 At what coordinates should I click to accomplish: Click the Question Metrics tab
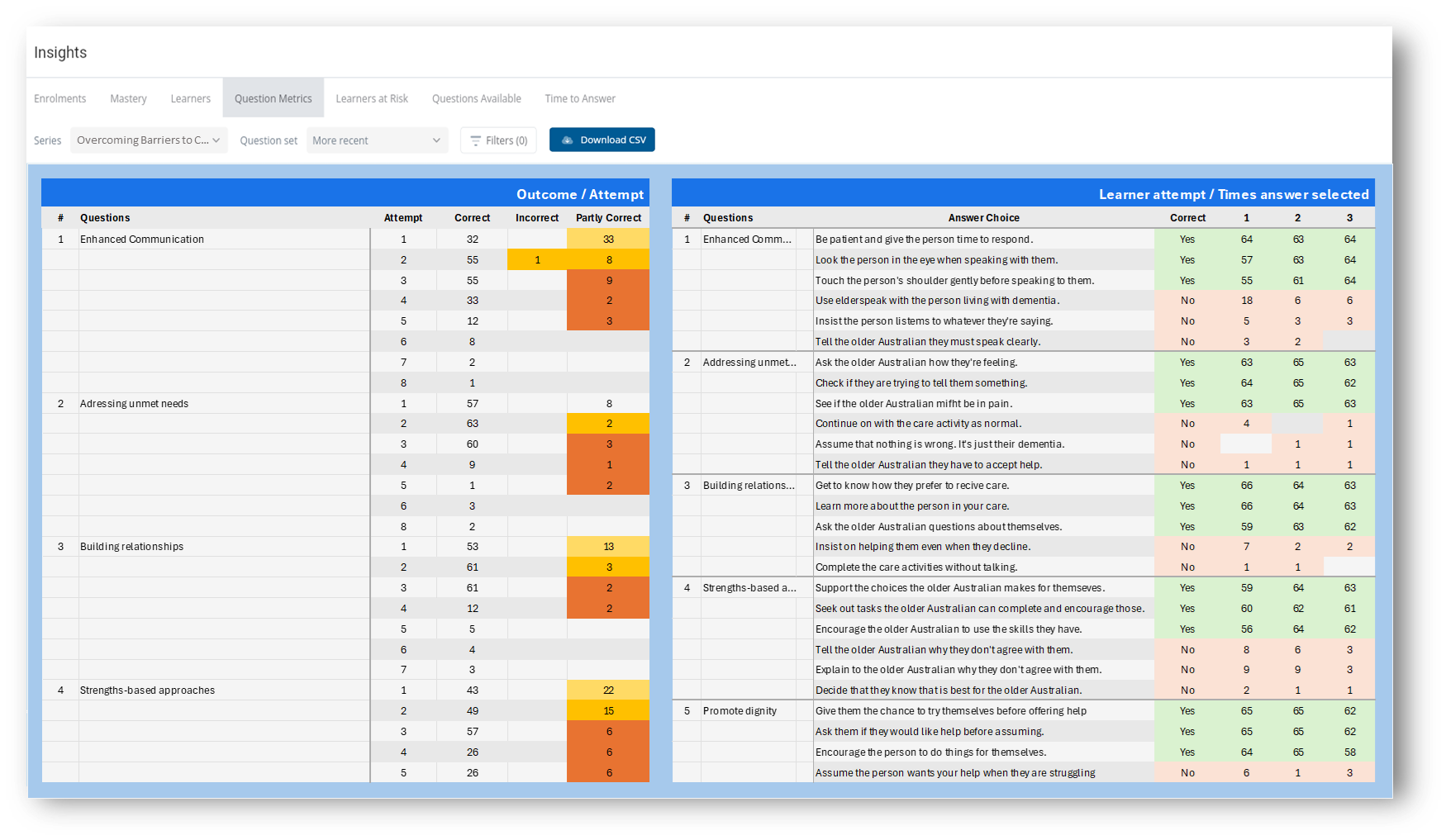pyautogui.click(x=273, y=99)
